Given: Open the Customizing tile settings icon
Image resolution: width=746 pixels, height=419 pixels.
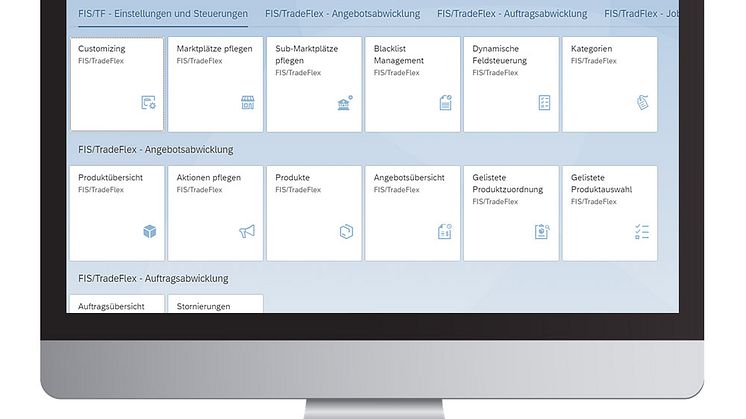Looking at the screenshot, I should click(x=148, y=102).
